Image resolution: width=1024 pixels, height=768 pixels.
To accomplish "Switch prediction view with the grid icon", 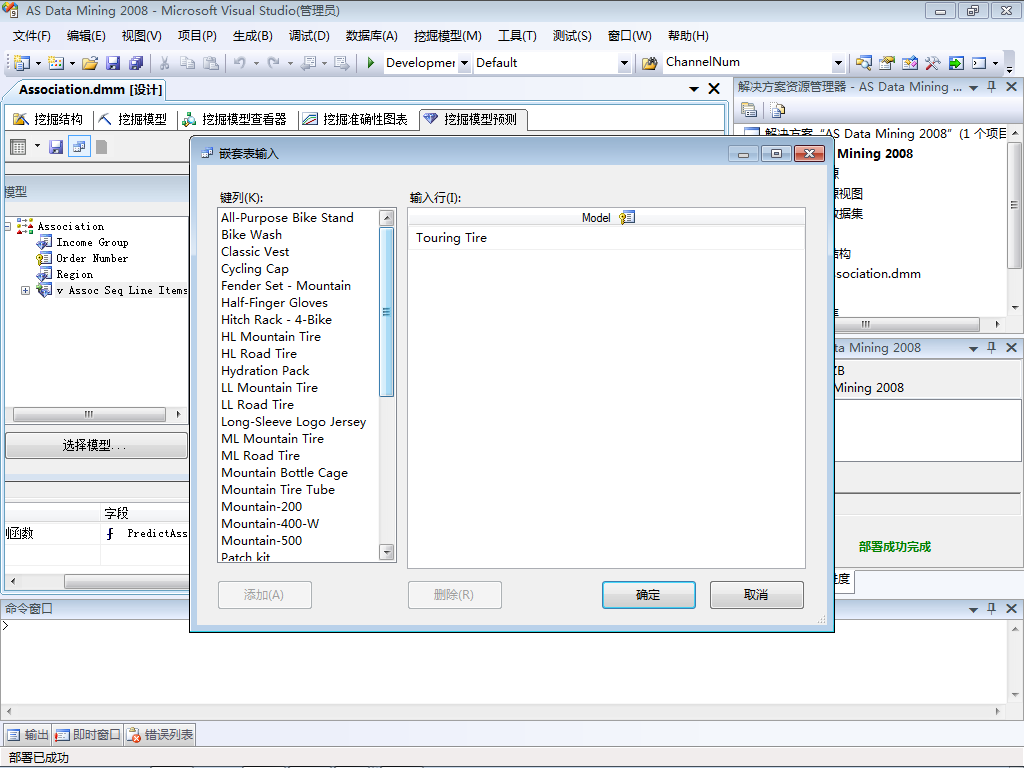I will [18, 147].
